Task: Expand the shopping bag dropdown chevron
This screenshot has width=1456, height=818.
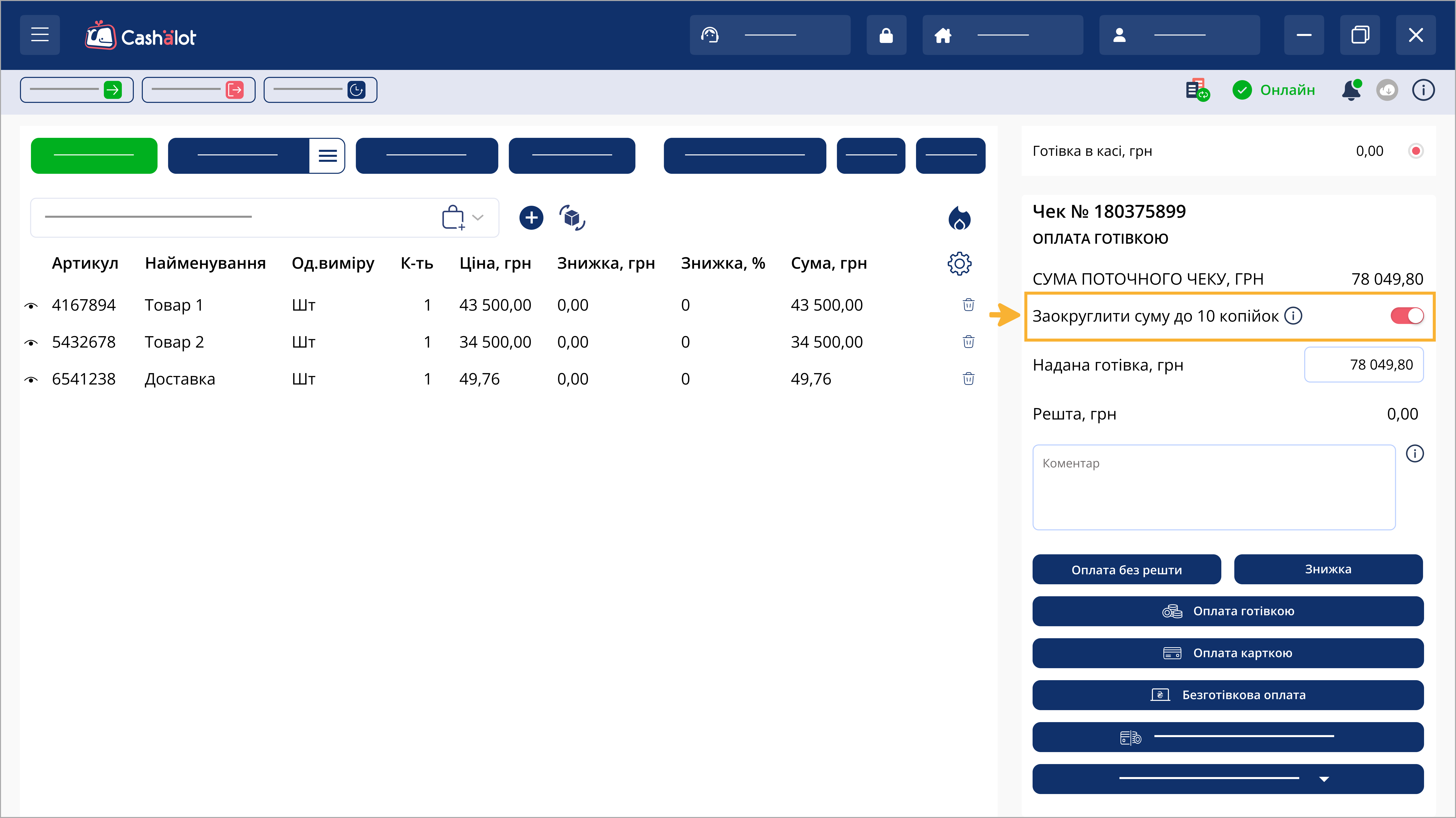Action: pos(478,218)
